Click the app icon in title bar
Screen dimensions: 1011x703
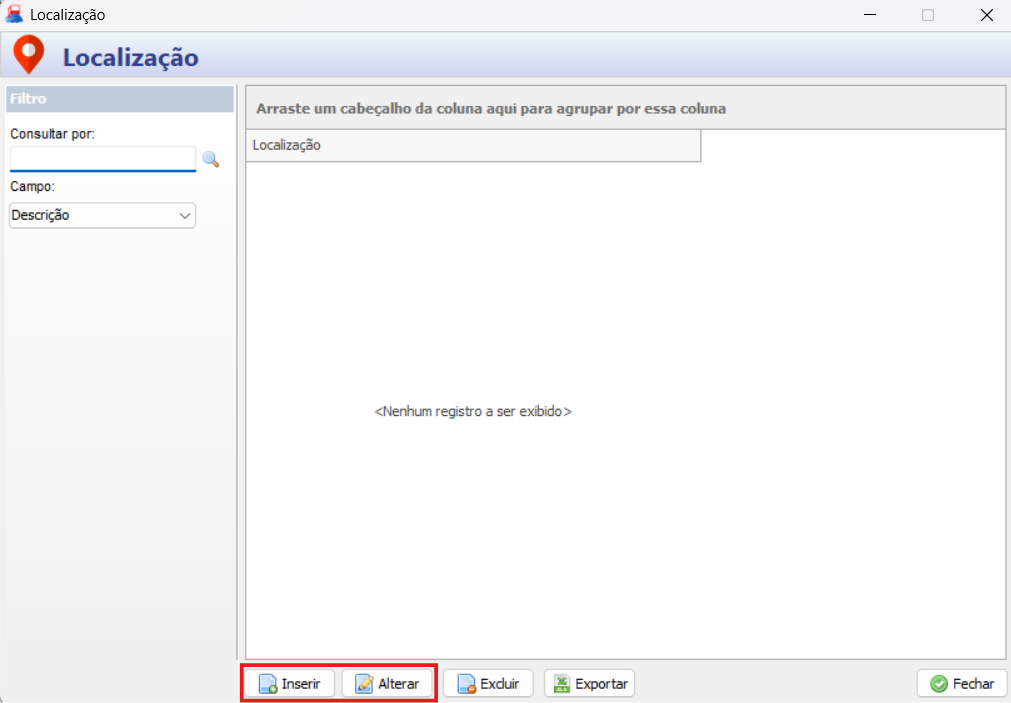click(x=15, y=15)
